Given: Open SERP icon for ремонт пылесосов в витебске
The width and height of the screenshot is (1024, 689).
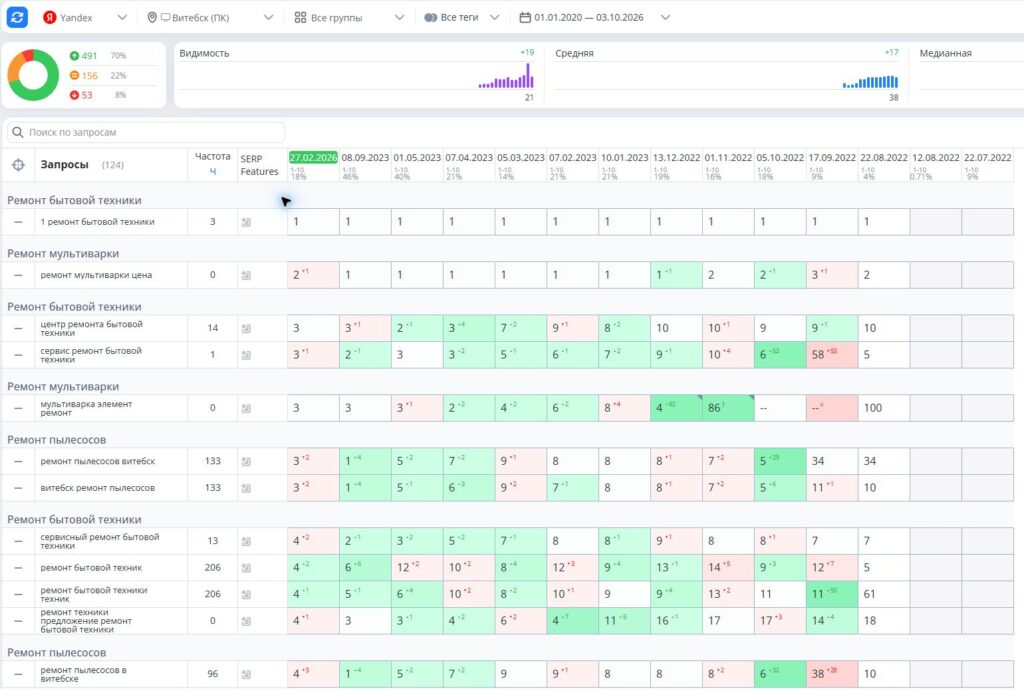Looking at the screenshot, I should [246, 675].
